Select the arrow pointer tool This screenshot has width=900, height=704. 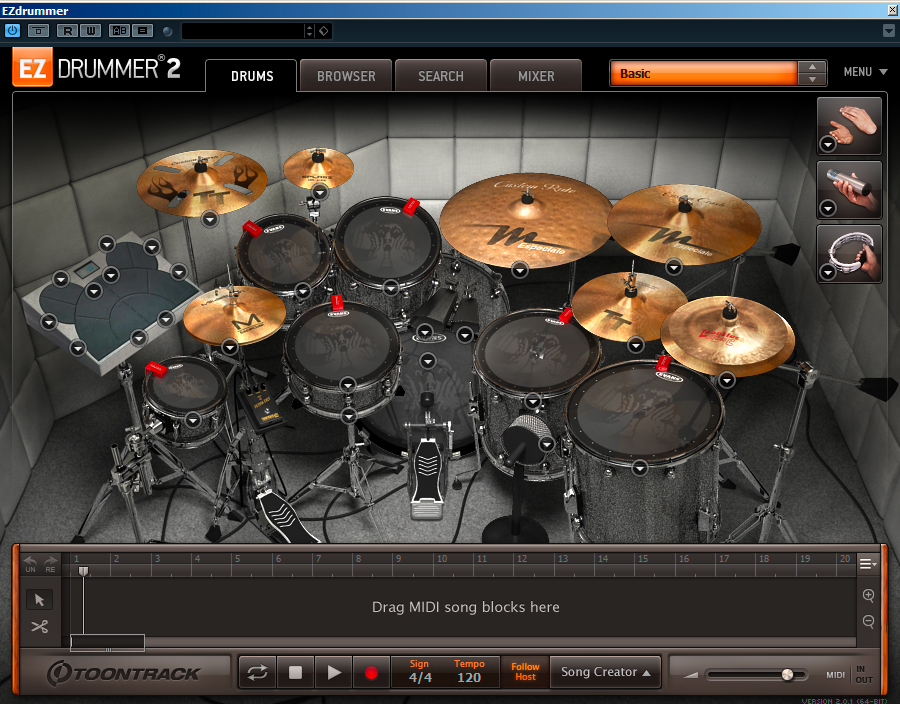(x=40, y=600)
